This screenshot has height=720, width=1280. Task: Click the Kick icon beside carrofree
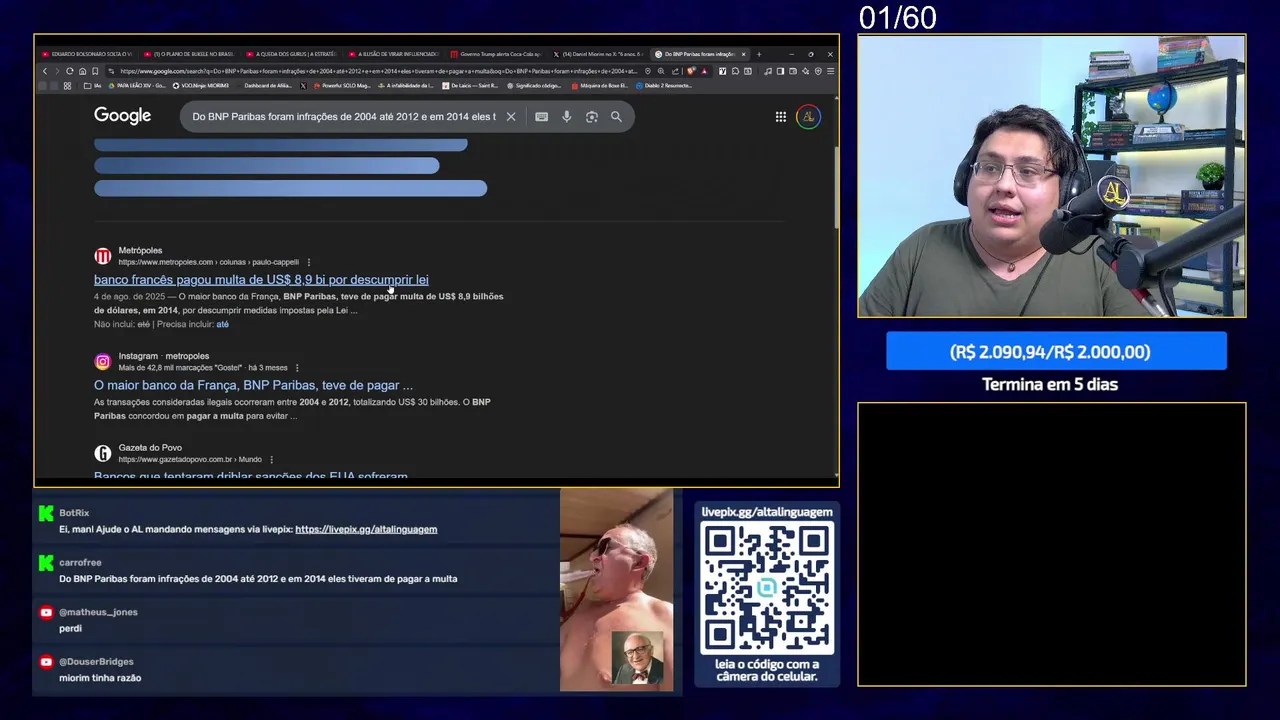[x=46, y=563]
